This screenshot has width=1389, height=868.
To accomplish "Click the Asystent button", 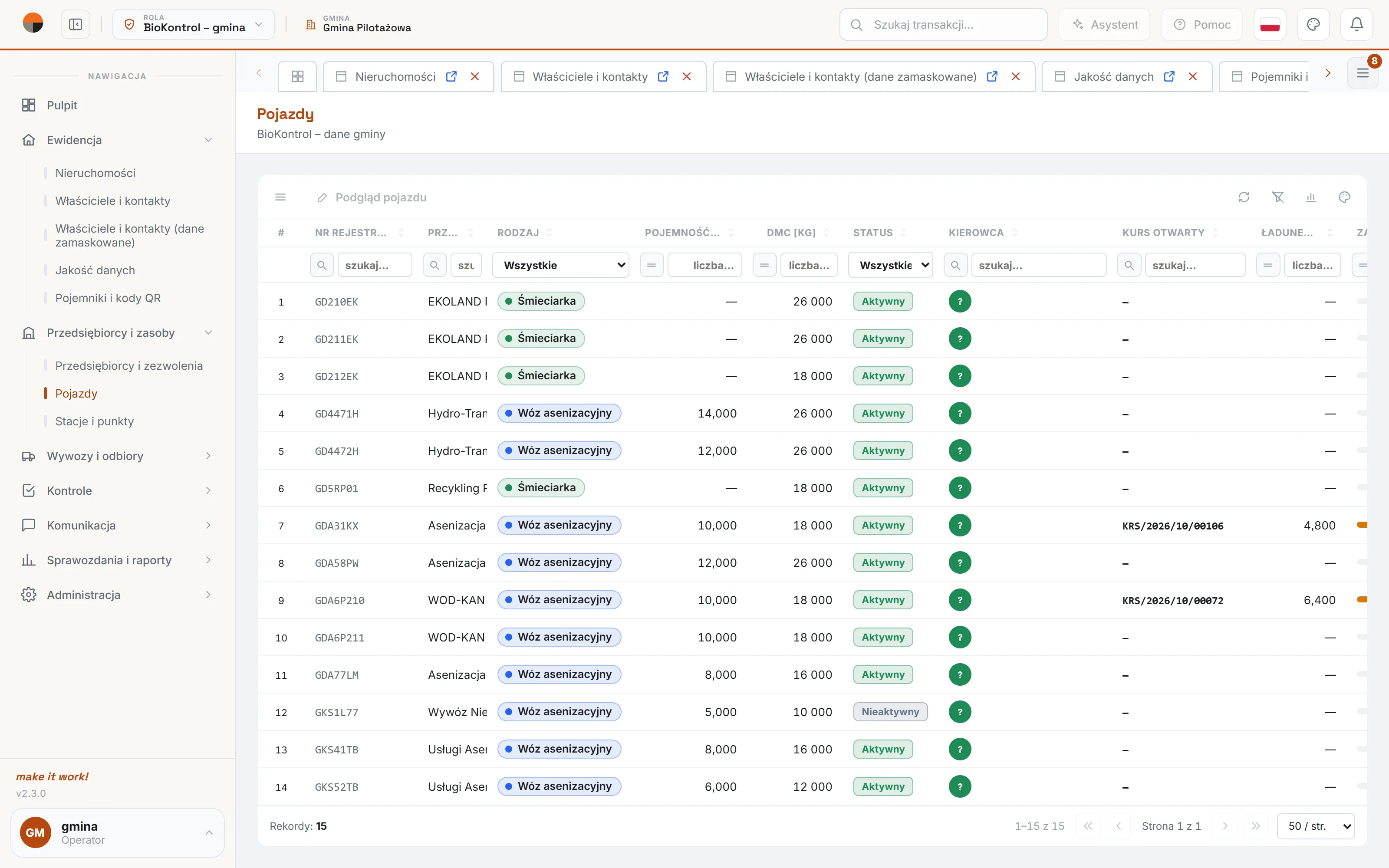I will pos(1104,25).
